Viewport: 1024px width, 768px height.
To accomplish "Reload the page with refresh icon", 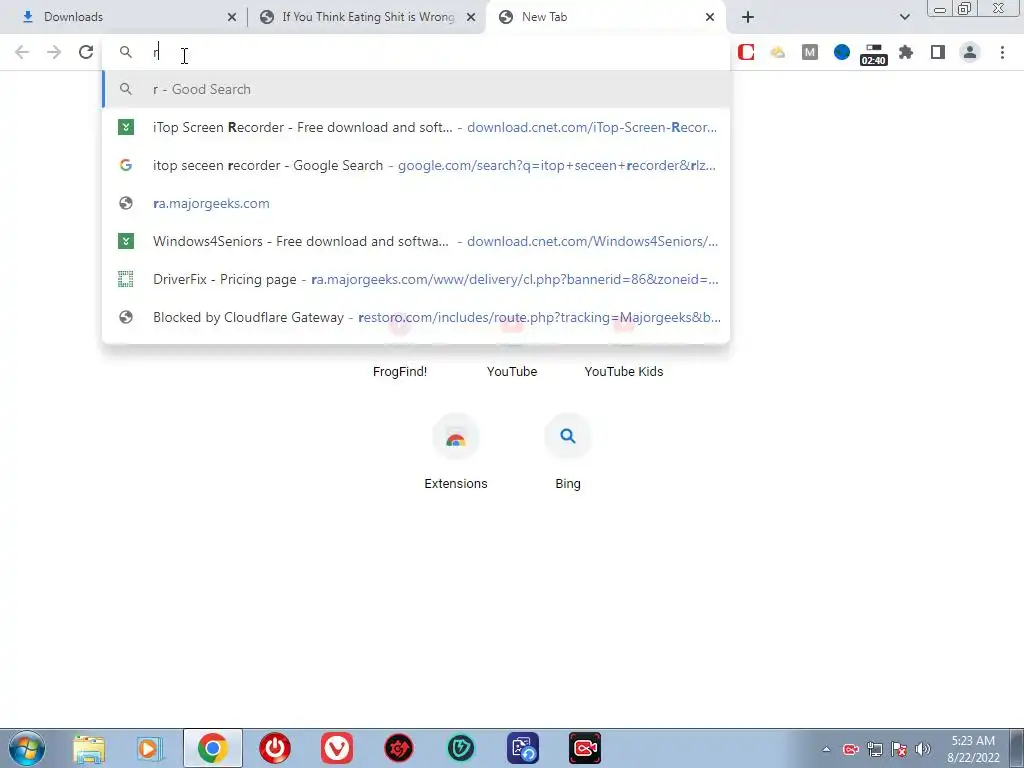I will click(x=86, y=52).
